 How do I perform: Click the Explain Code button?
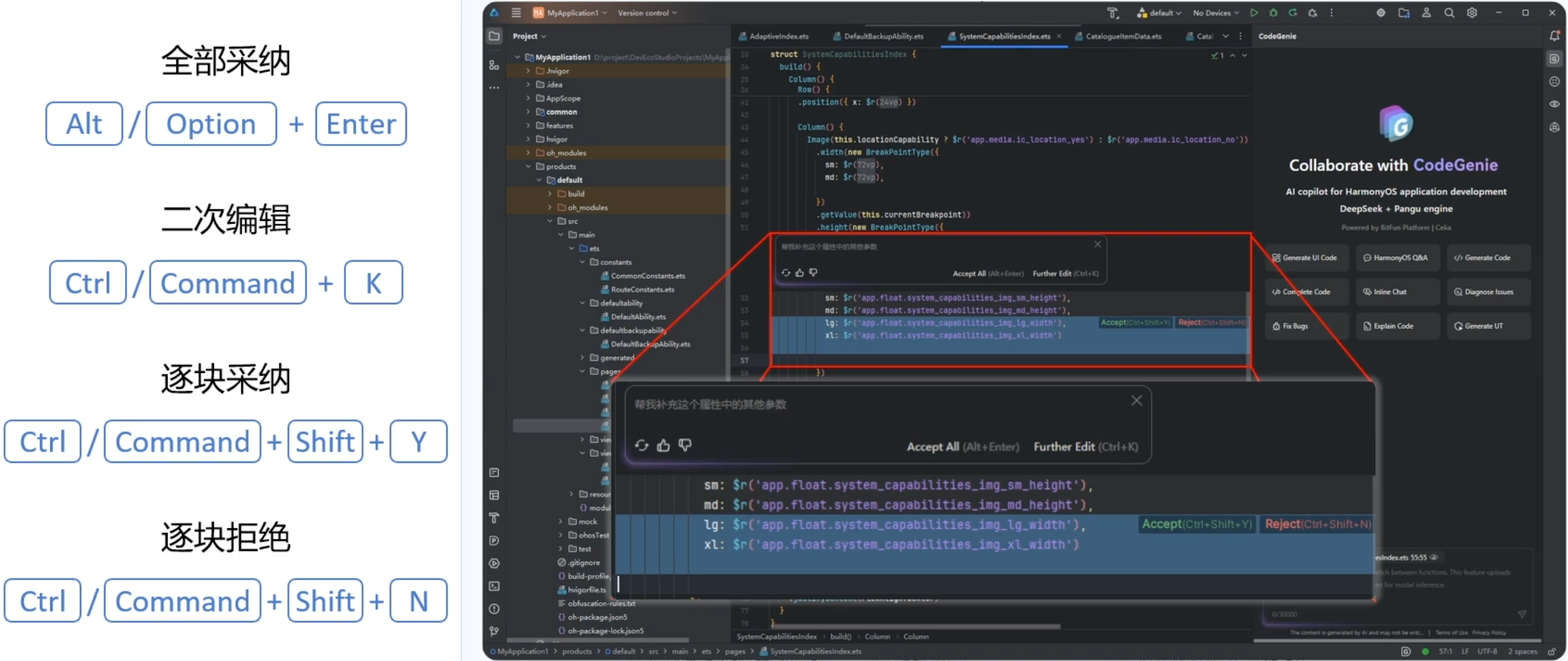[1396, 326]
